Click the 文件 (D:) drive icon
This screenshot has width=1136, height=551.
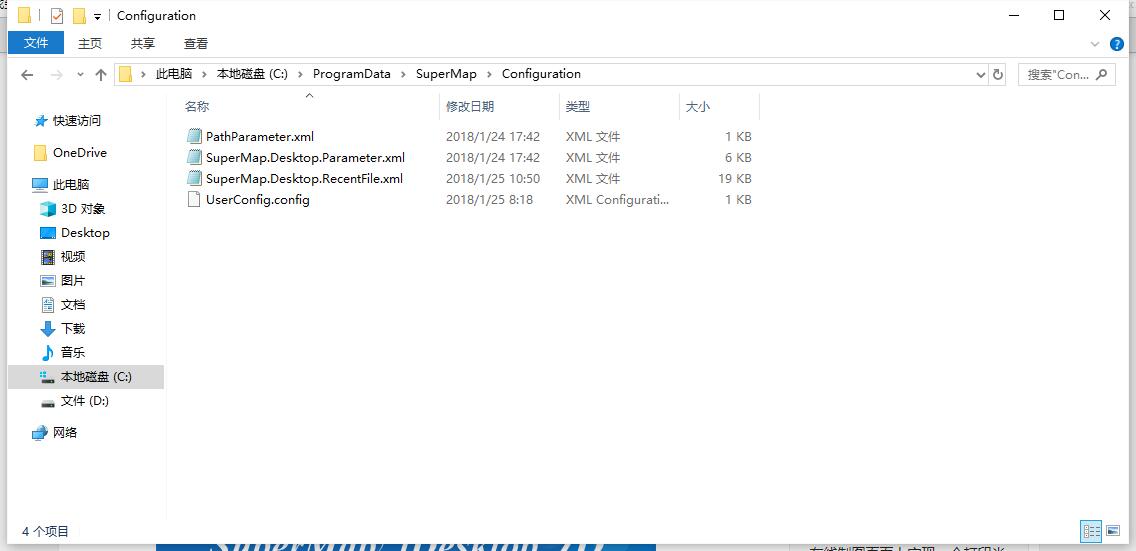point(48,402)
